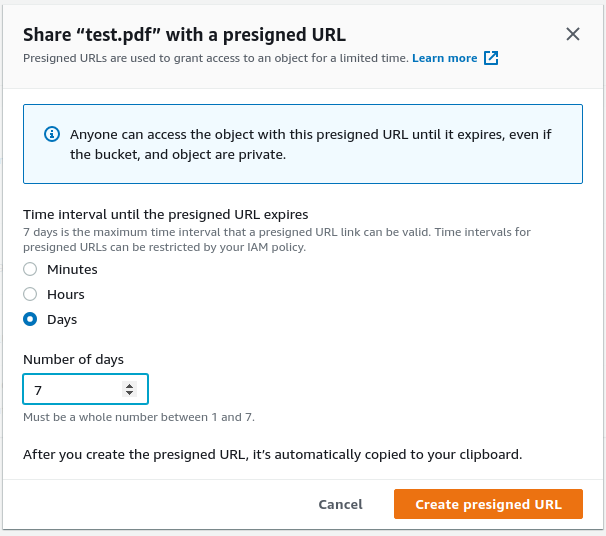Click the external link icon beside Learn more
The height and width of the screenshot is (536, 606).
click(x=491, y=58)
